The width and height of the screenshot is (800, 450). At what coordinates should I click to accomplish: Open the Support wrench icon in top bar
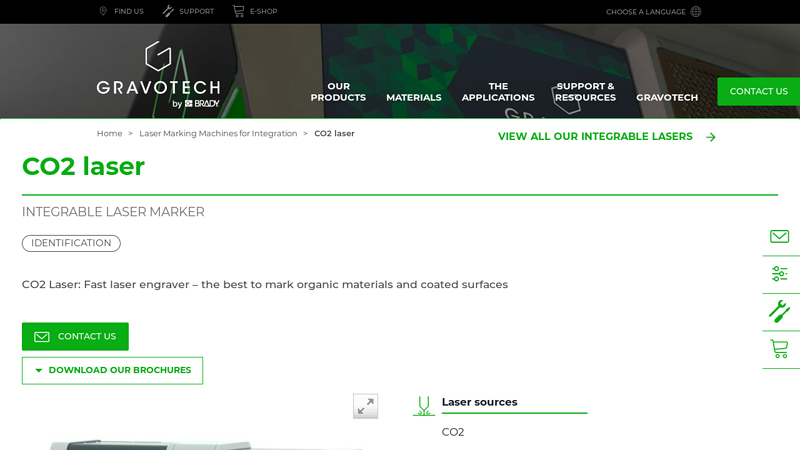pyautogui.click(x=168, y=11)
